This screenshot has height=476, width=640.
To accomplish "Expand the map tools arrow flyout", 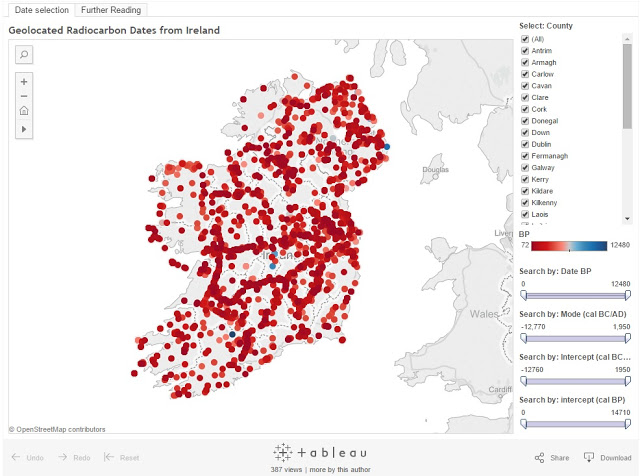I will [x=24, y=129].
